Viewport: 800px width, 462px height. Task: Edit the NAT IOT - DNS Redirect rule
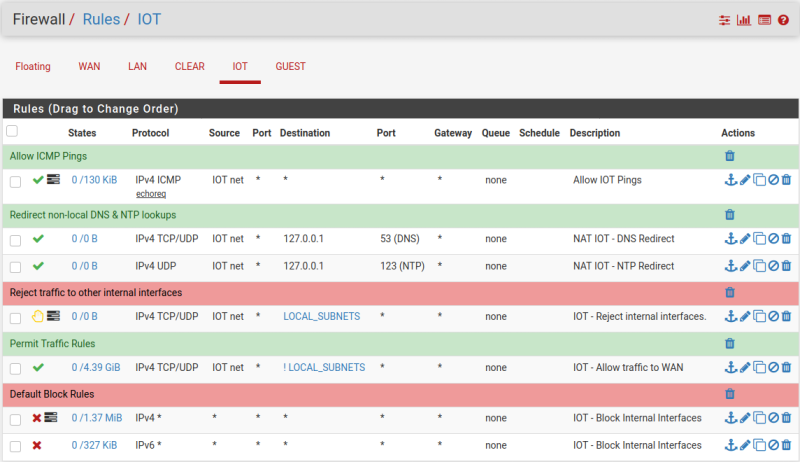click(745, 239)
